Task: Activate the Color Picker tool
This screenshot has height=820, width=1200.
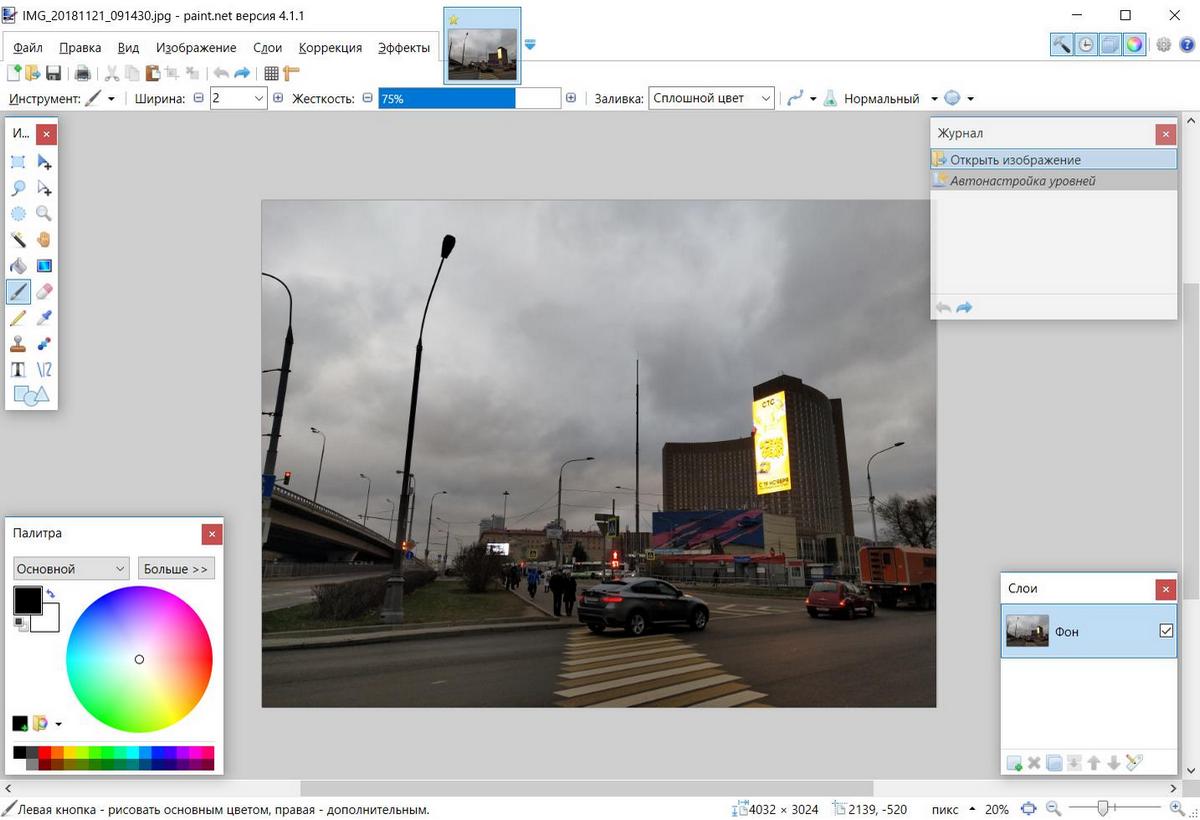Action: (43, 317)
